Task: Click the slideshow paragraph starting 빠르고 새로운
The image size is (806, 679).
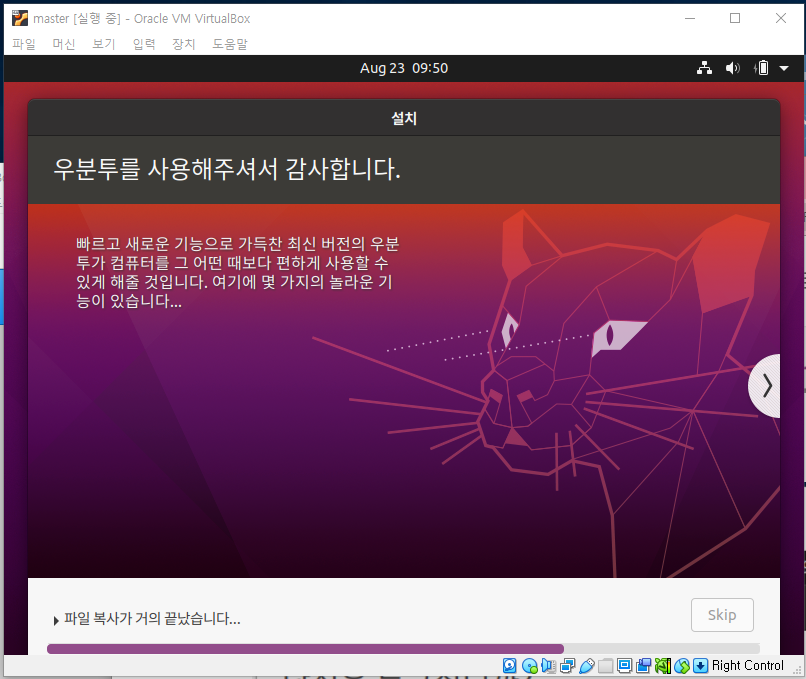Action: click(237, 272)
